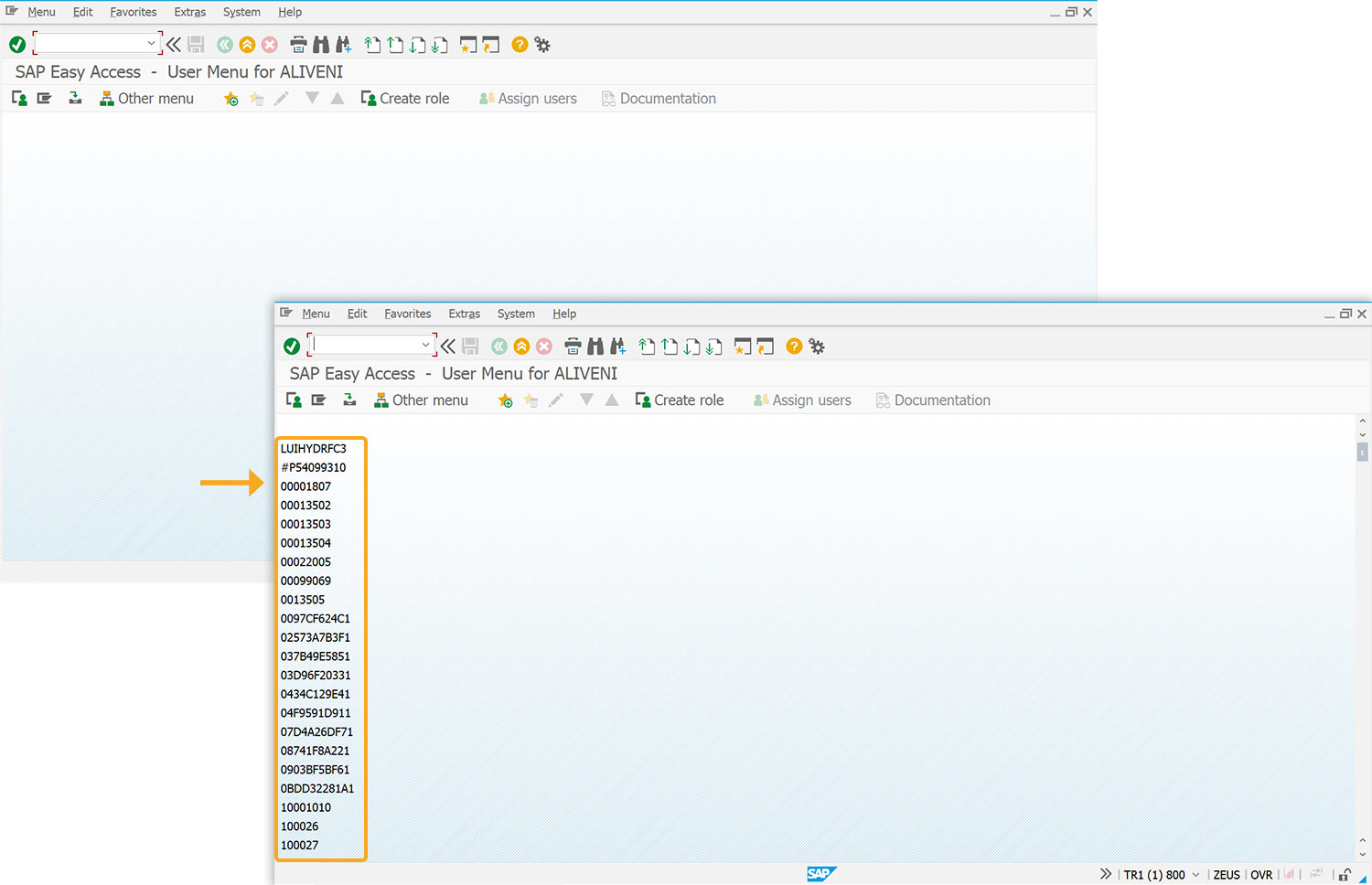Click Last Page icon in front window
1372x885 pixels.
pos(714,347)
